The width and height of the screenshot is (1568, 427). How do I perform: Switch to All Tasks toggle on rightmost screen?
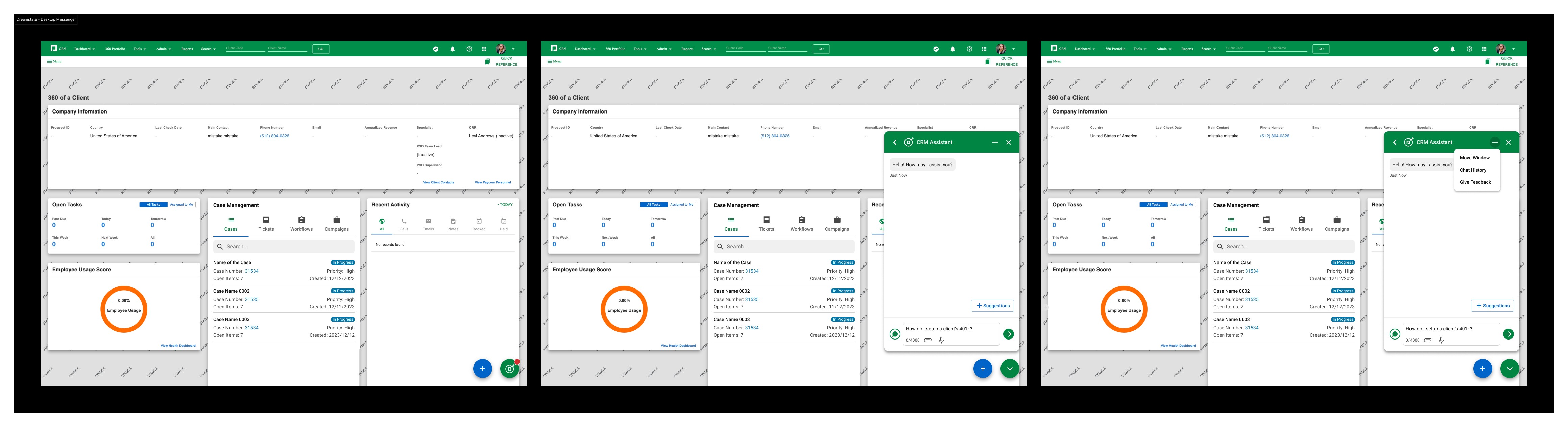(1153, 205)
